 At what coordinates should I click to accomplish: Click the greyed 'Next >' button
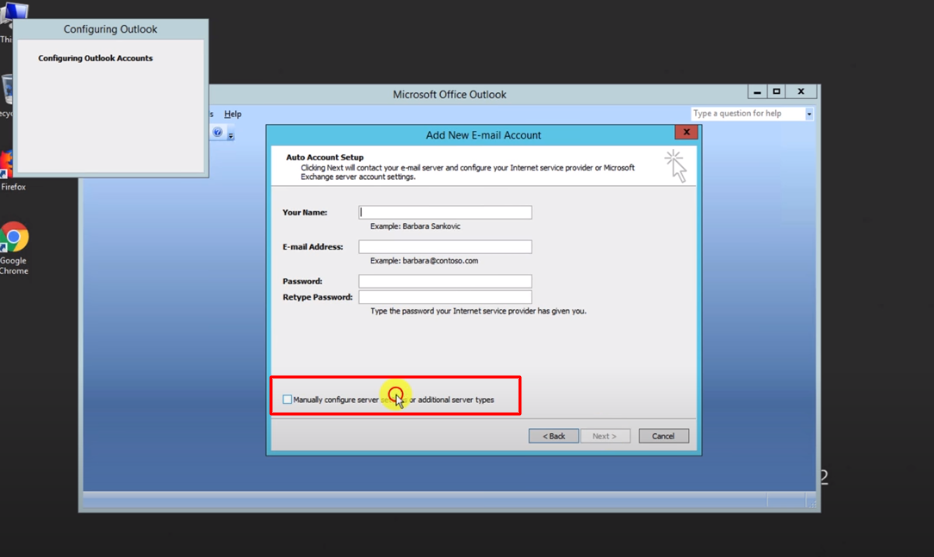(605, 436)
